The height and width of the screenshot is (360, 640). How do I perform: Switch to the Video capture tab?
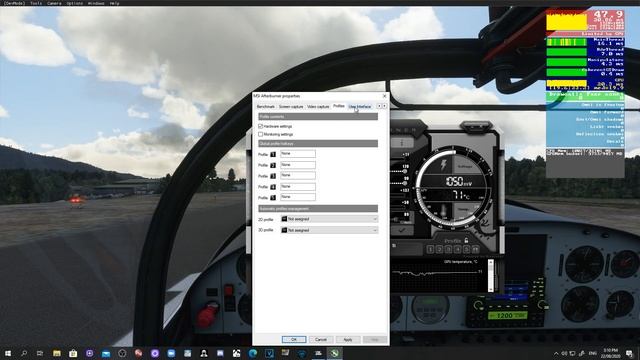click(318, 107)
